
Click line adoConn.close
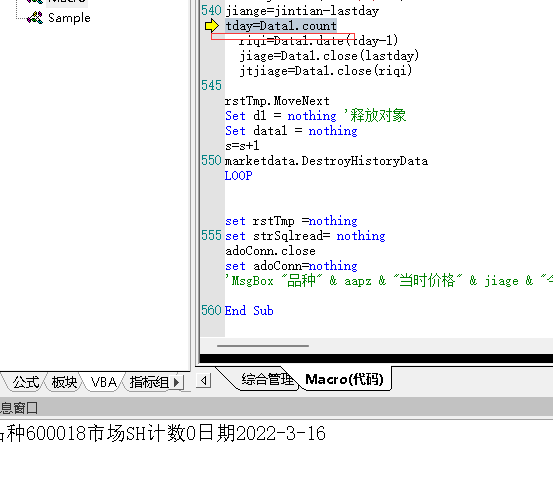pyautogui.click(x=271, y=251)
